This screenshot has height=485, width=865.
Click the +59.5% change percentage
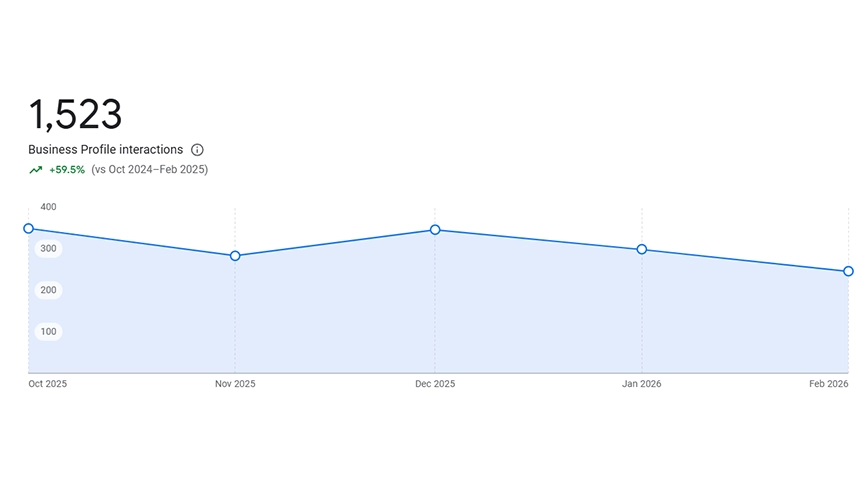67,170
